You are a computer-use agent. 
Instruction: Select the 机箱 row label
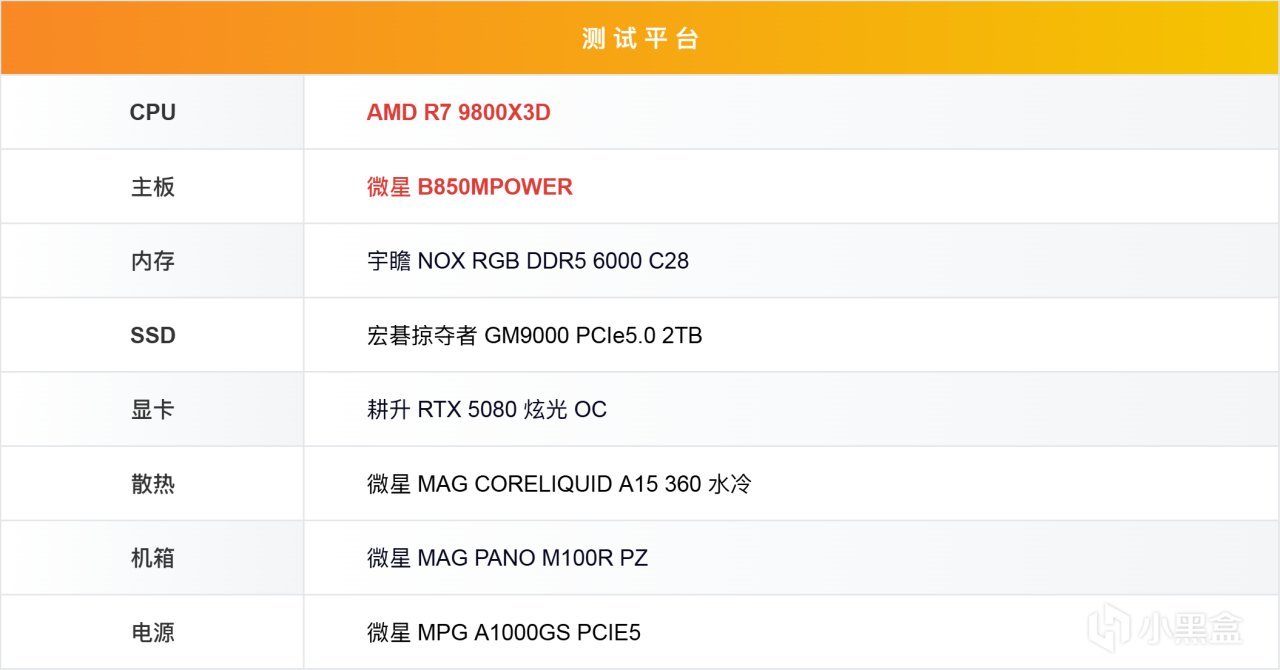click(x=152, y=558)
